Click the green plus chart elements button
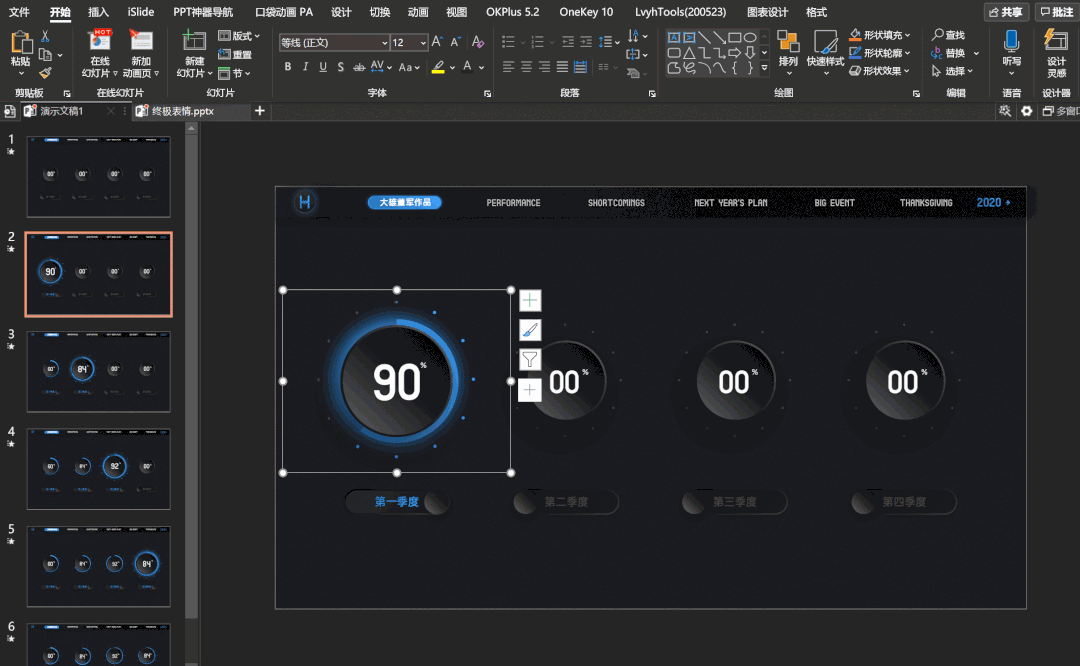This screenshot has height=666, width=1080. coord(530,300)
